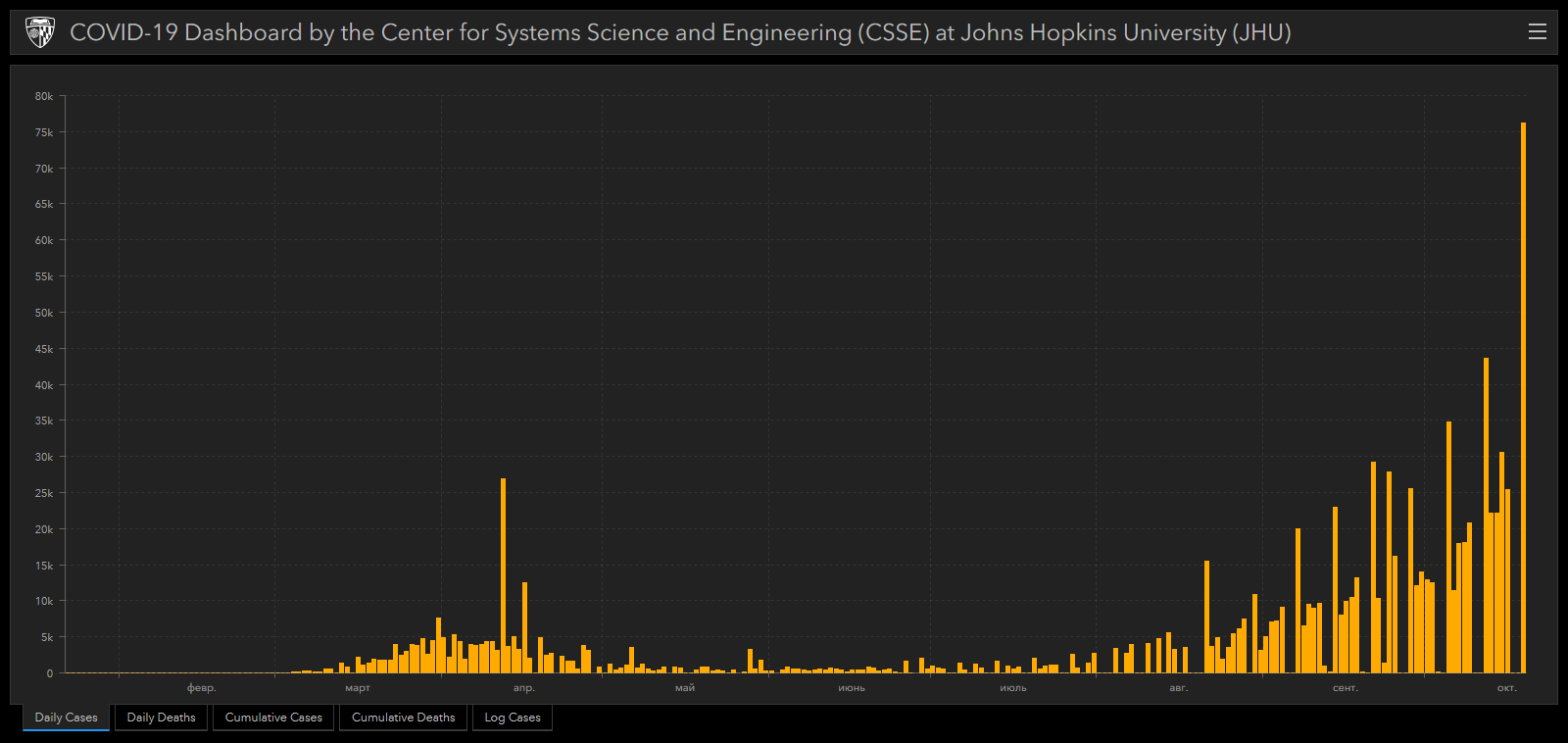
Task: Click the 0 label on the y-axis
Action: pos(50,673)
